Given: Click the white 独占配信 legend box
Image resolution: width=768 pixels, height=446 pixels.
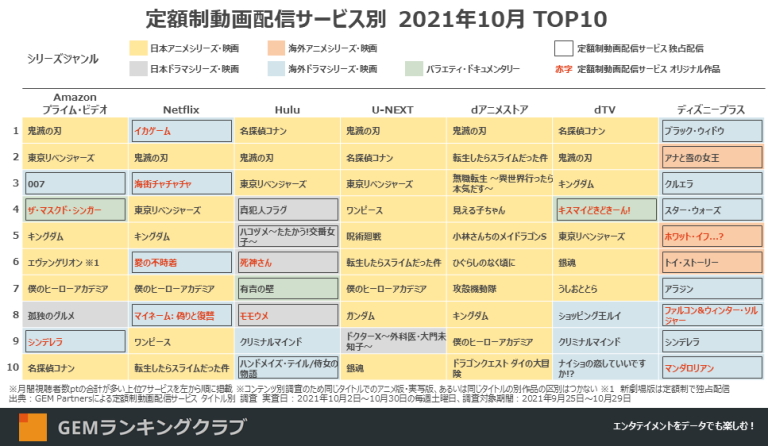Looking at the screenshot, I should 563,48.
